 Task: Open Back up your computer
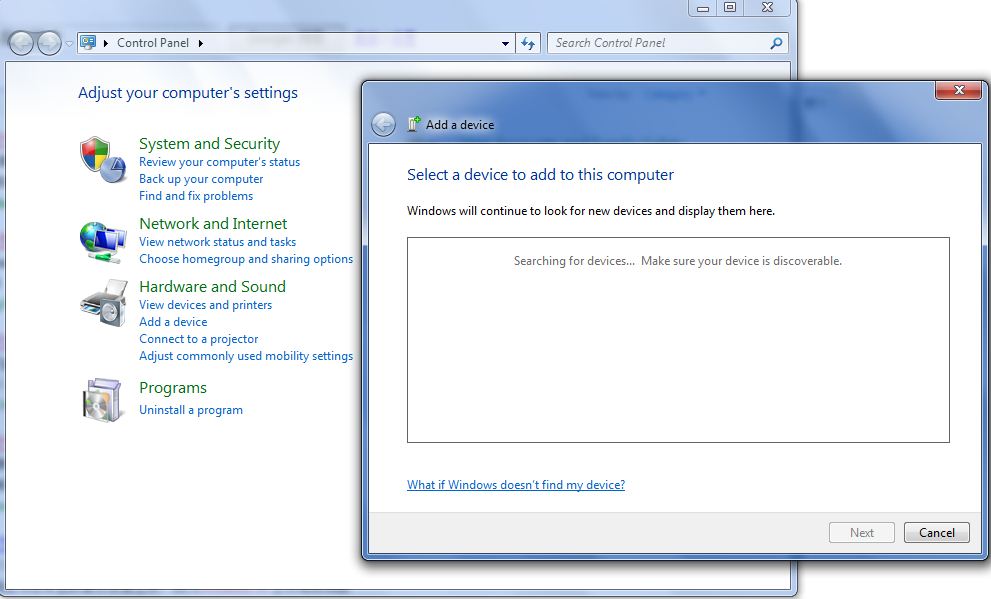click(201, 179)
